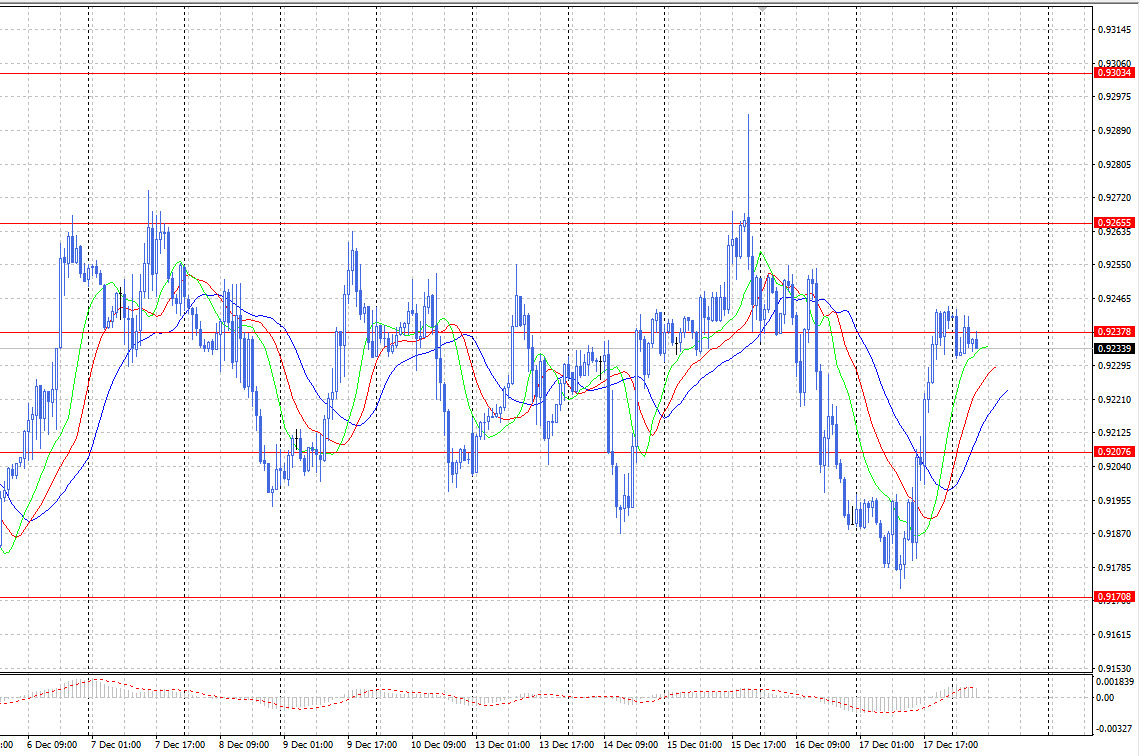
Task: Click the indicator scale value 0.001839
Action: (x=1115, y=682)
